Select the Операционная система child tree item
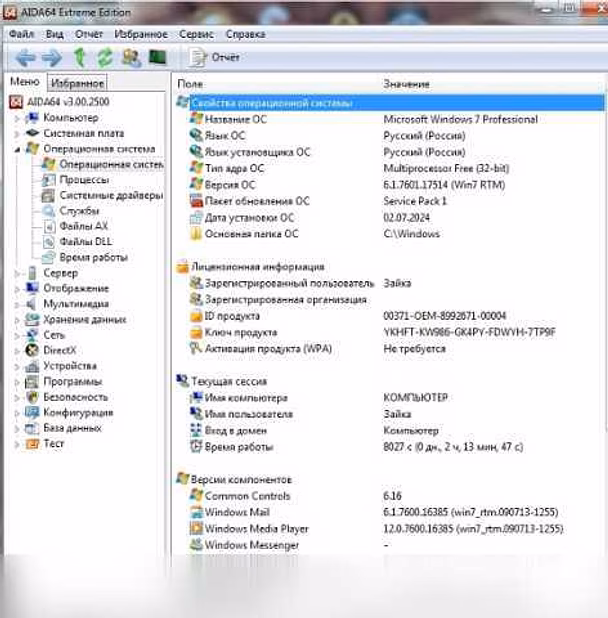This screenshot has width=608, height=618. [103, 164]
